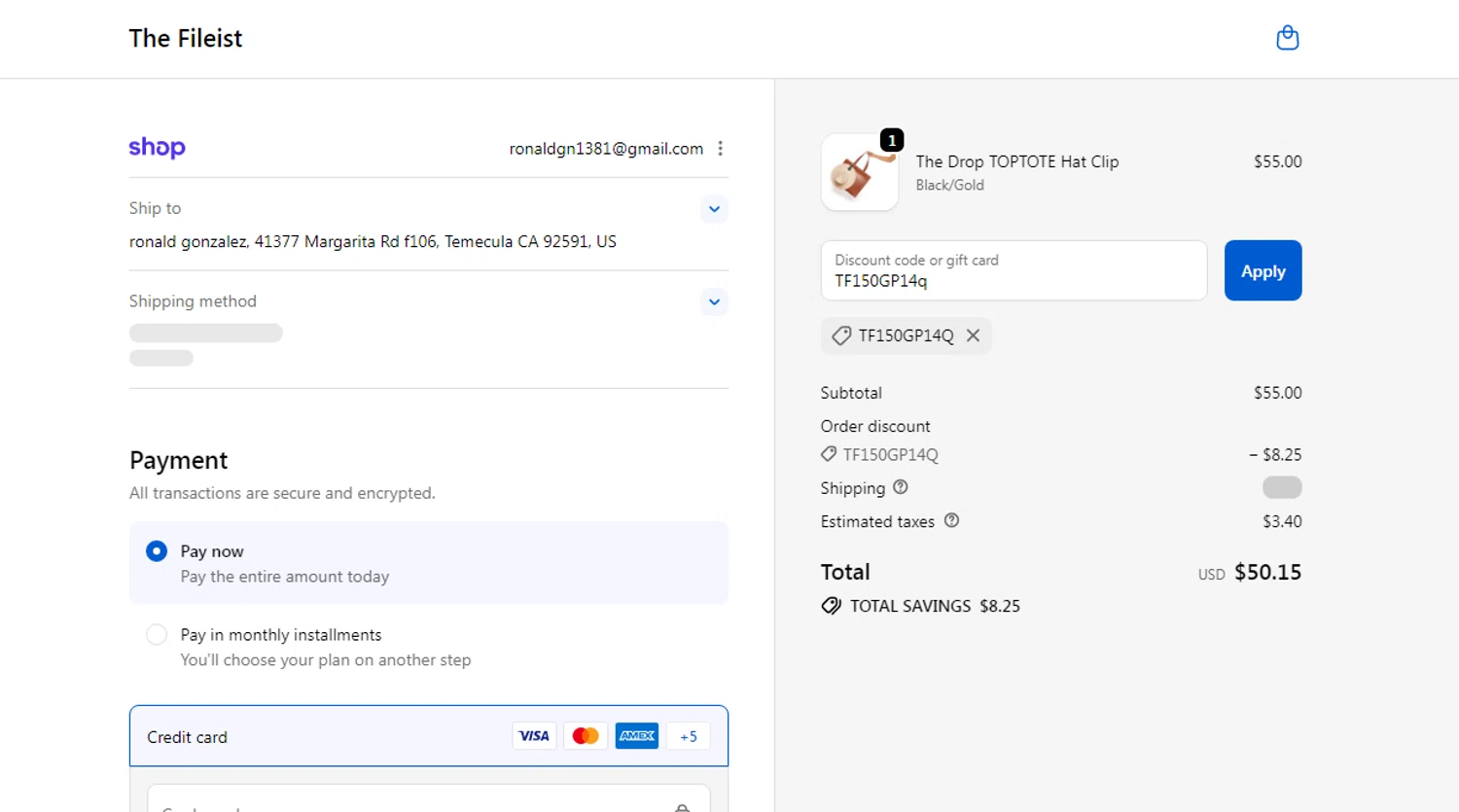This screenshot has height=812, width=1459.
Task: Click the Shipping help question icon
Action: click(901, 487)
